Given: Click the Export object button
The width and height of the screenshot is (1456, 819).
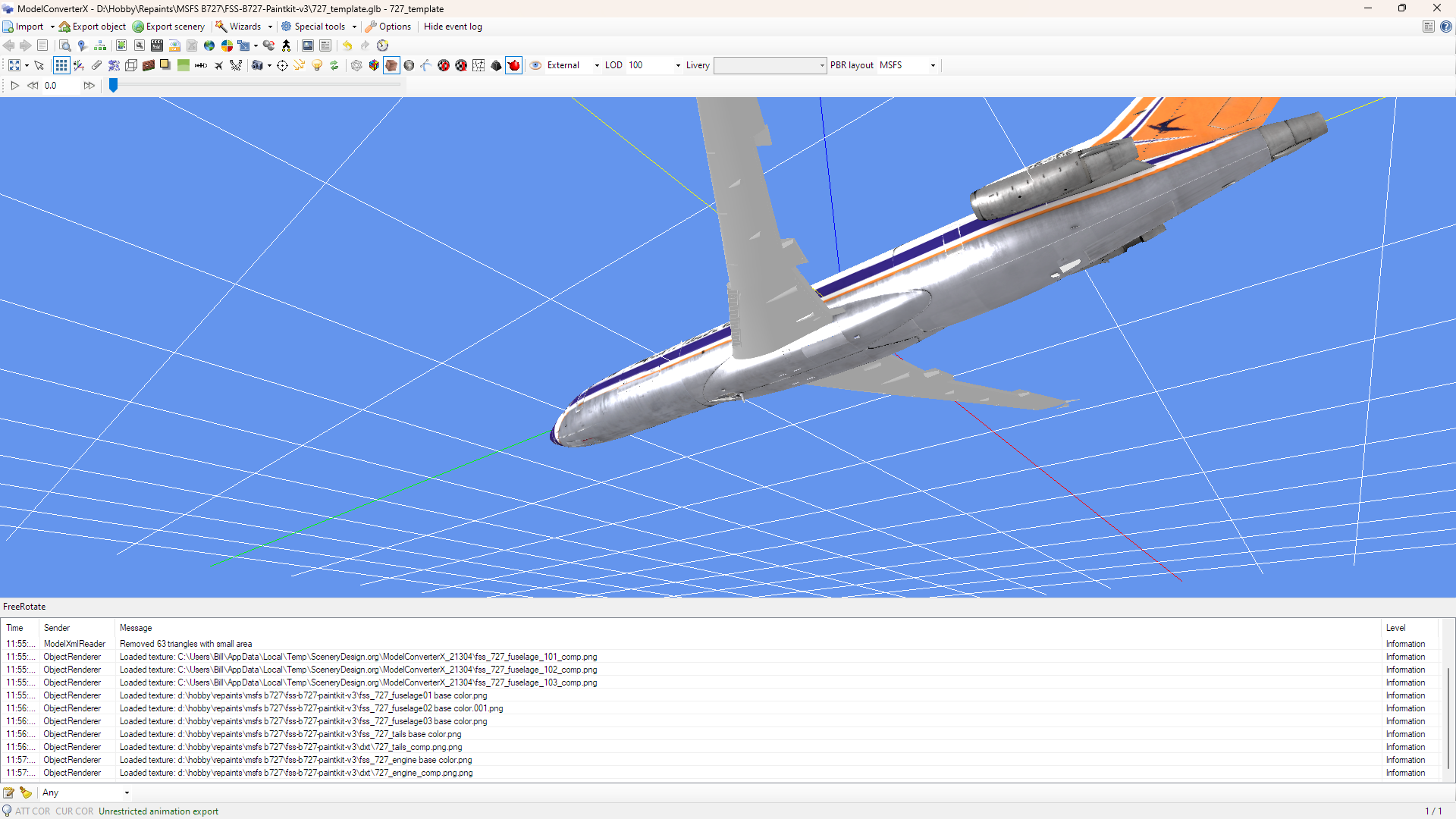Looking at the screenshot, I should coord(93,27).
